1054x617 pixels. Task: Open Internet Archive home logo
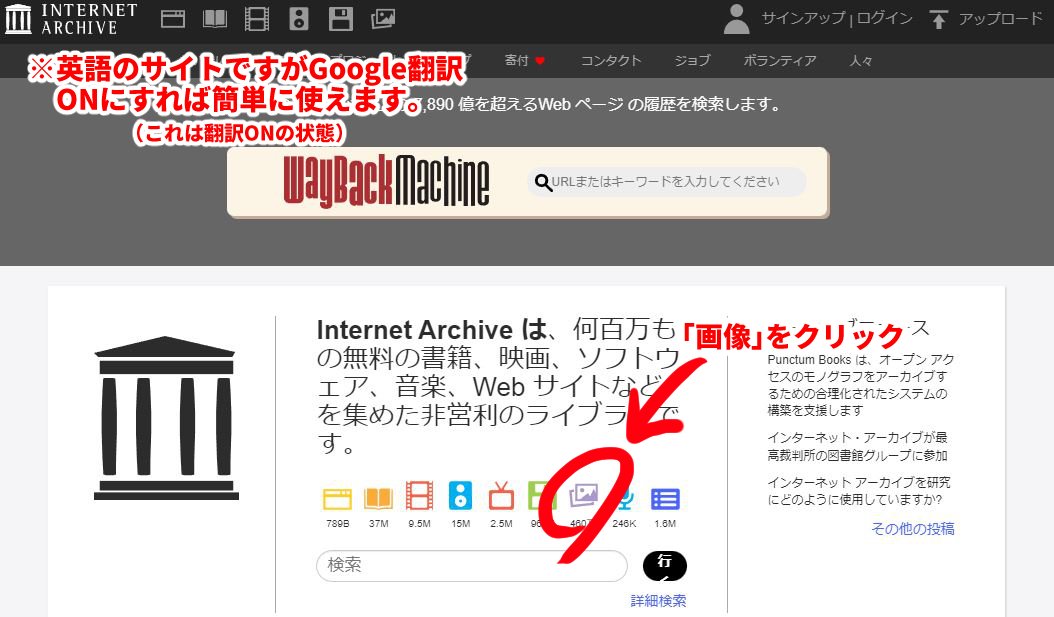71,19
